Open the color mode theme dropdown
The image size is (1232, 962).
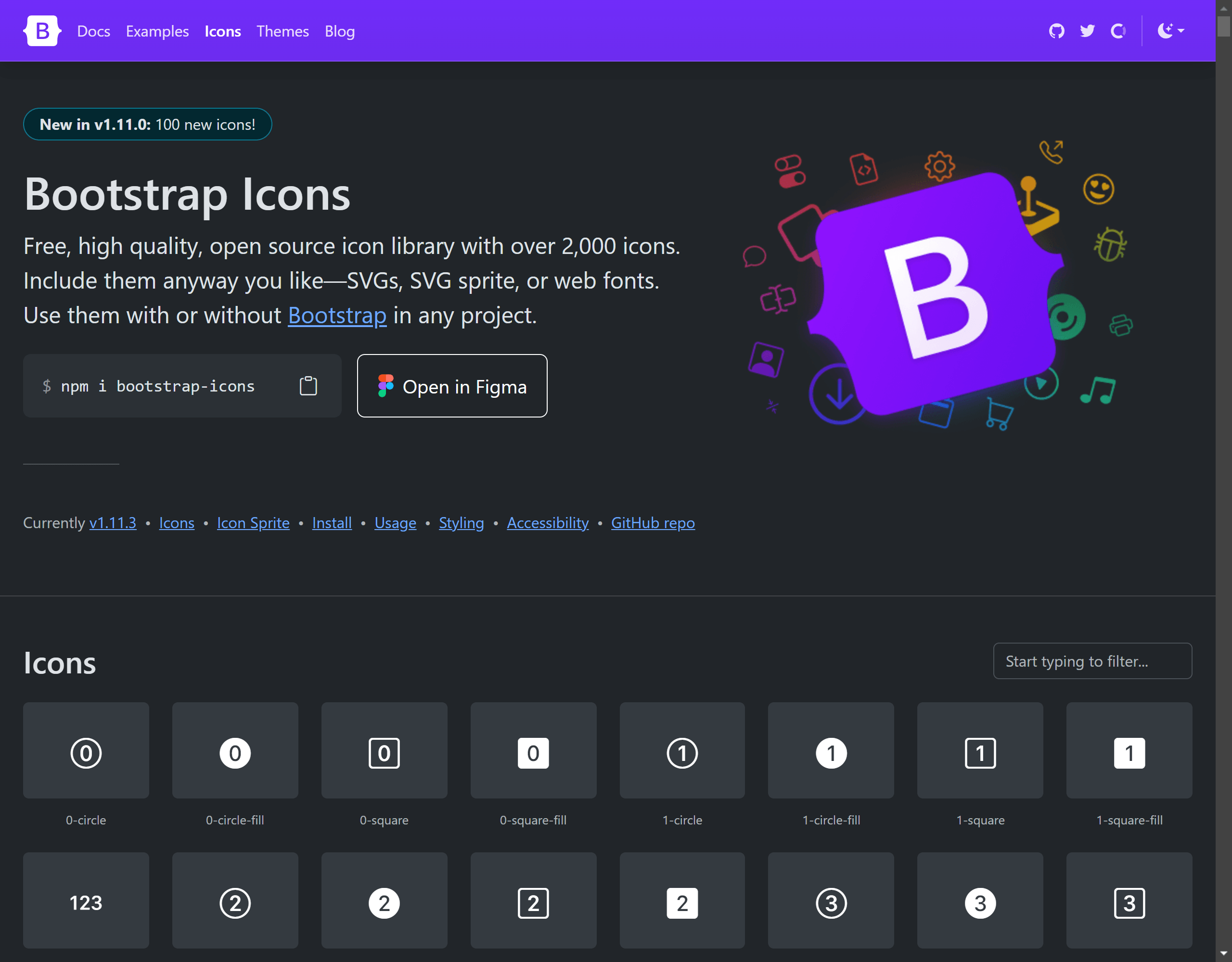[1170, 31]
